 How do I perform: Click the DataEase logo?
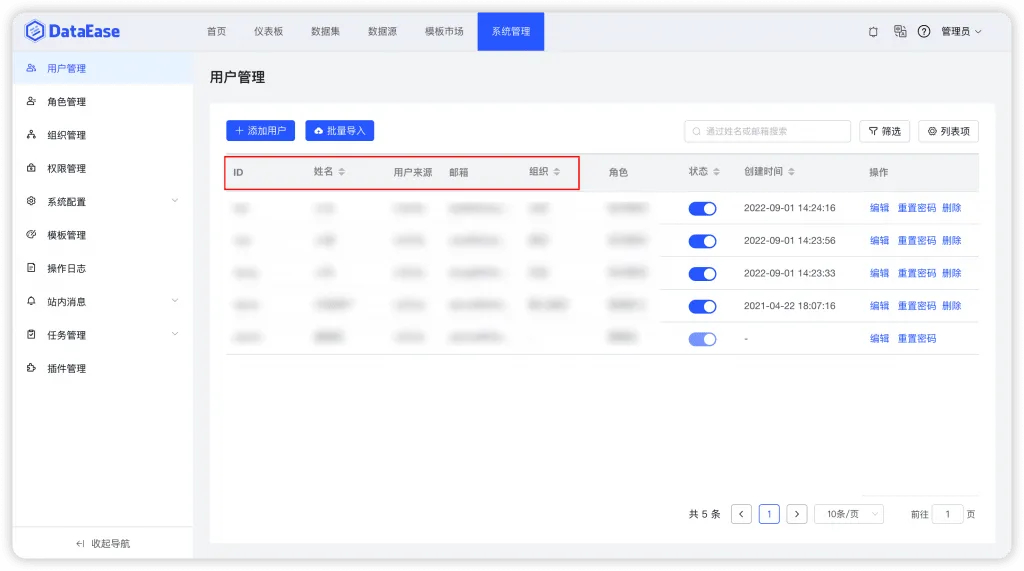72,31
